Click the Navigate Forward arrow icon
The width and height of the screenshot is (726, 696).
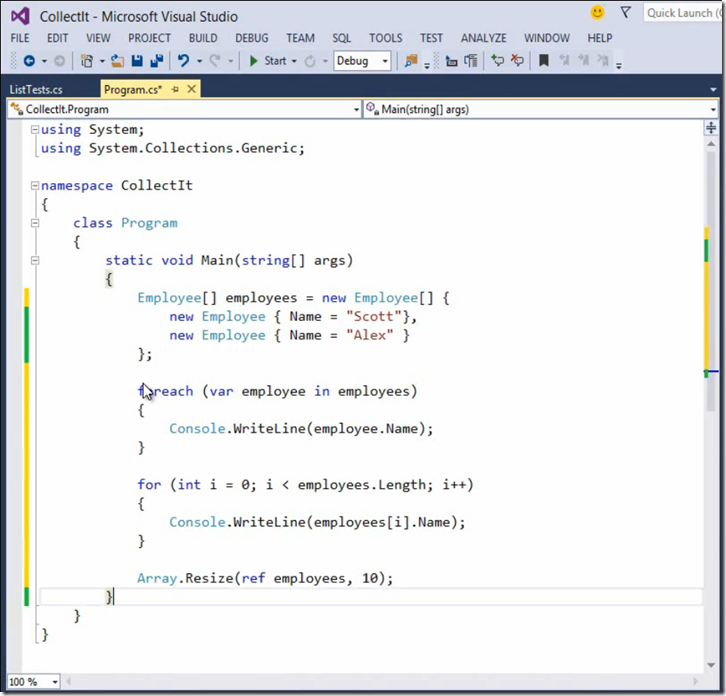(59, 61)
